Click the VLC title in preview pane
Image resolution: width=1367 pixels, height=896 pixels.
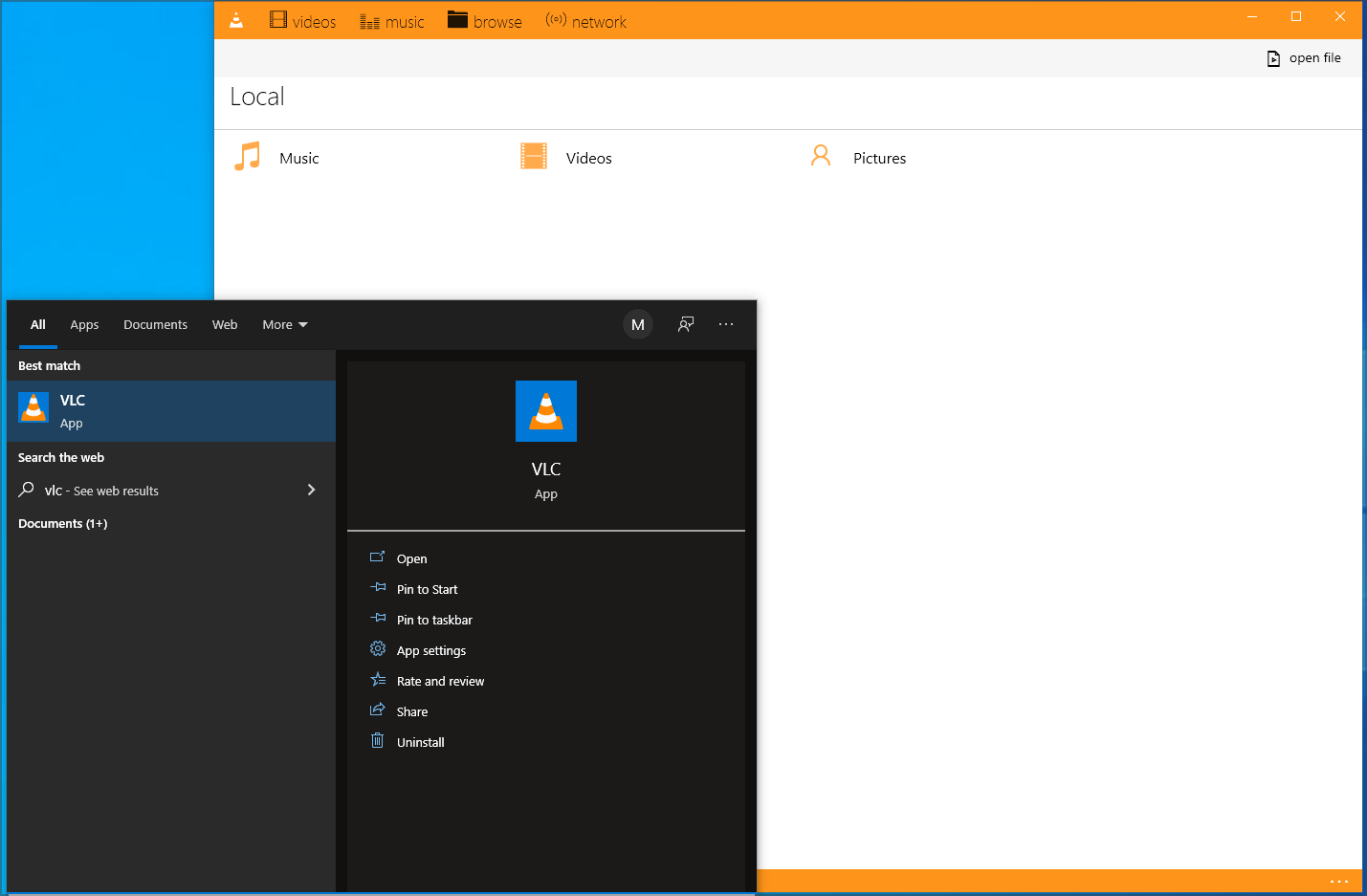tap(546, 470)
